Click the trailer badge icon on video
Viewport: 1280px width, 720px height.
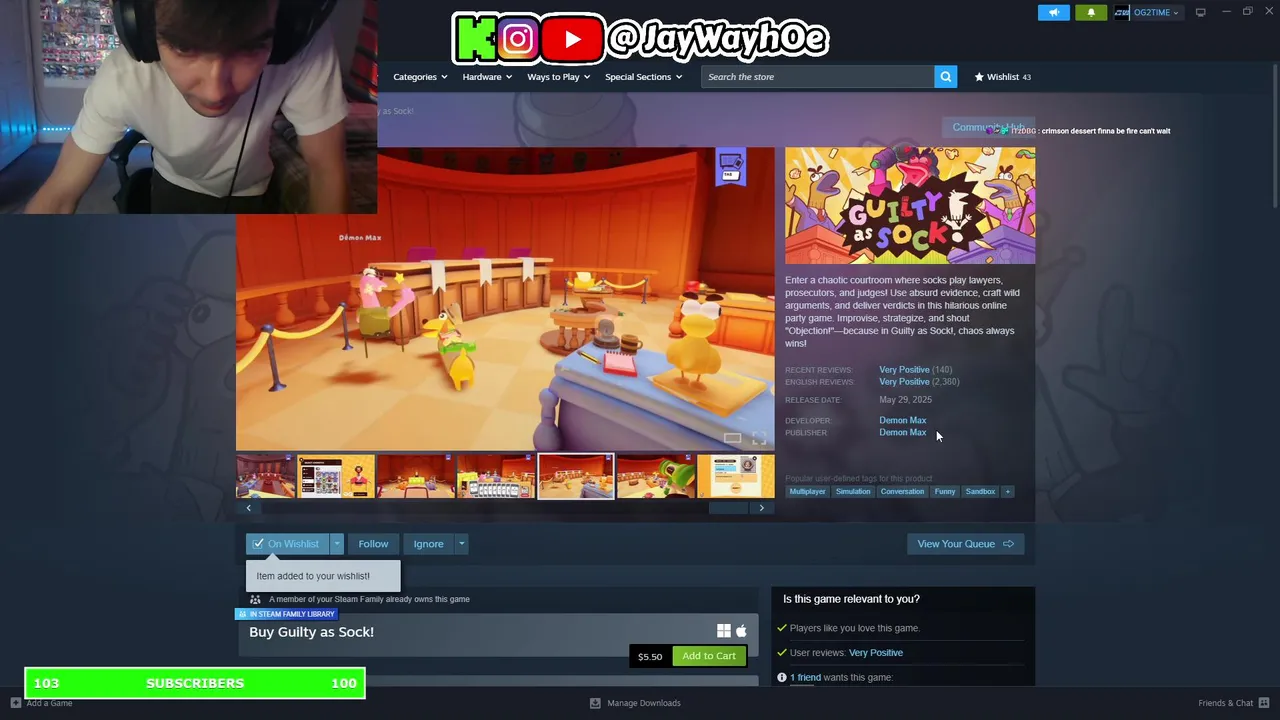pyautogui.click(x=731, y=168)
